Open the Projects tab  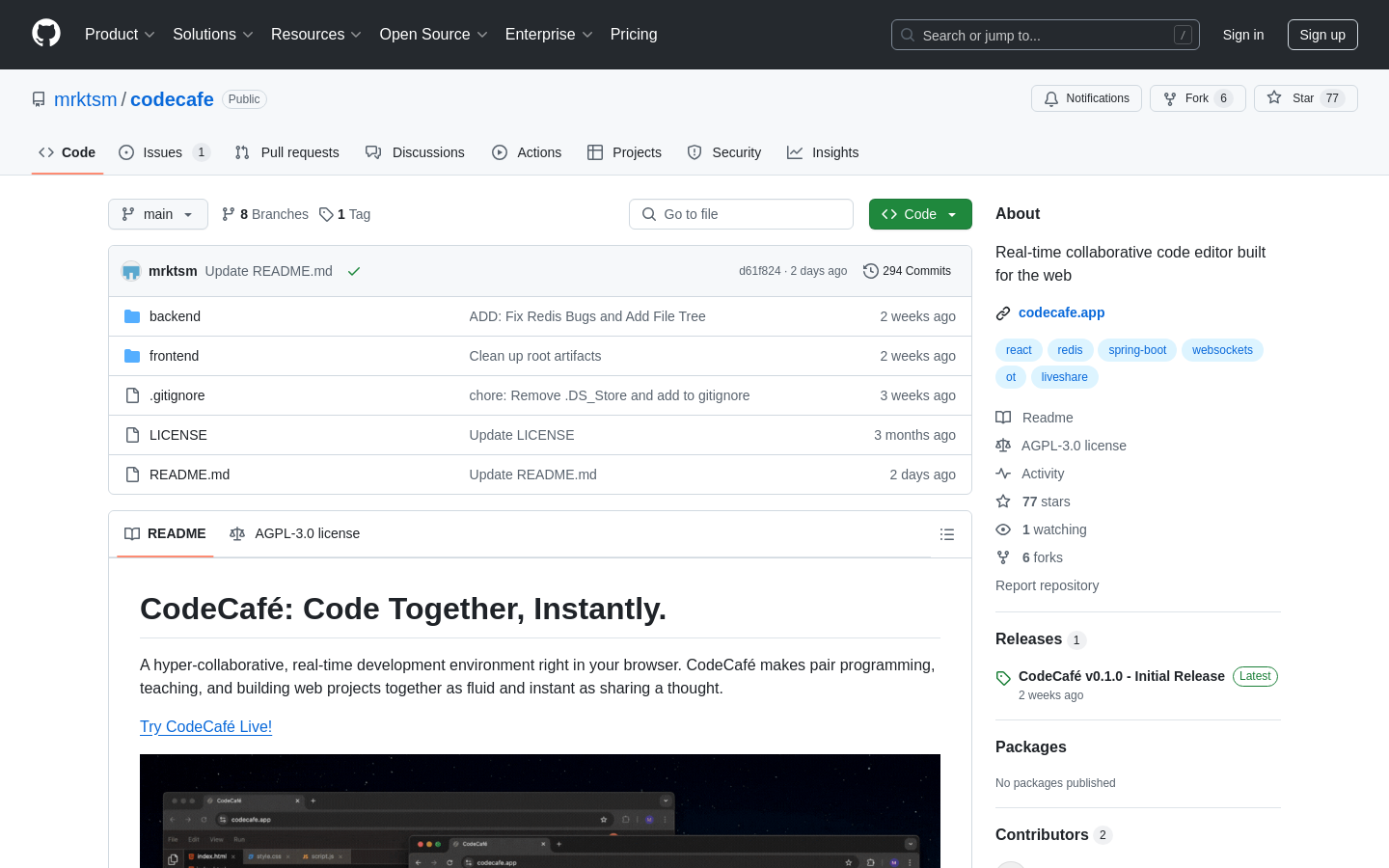(624, 152)
